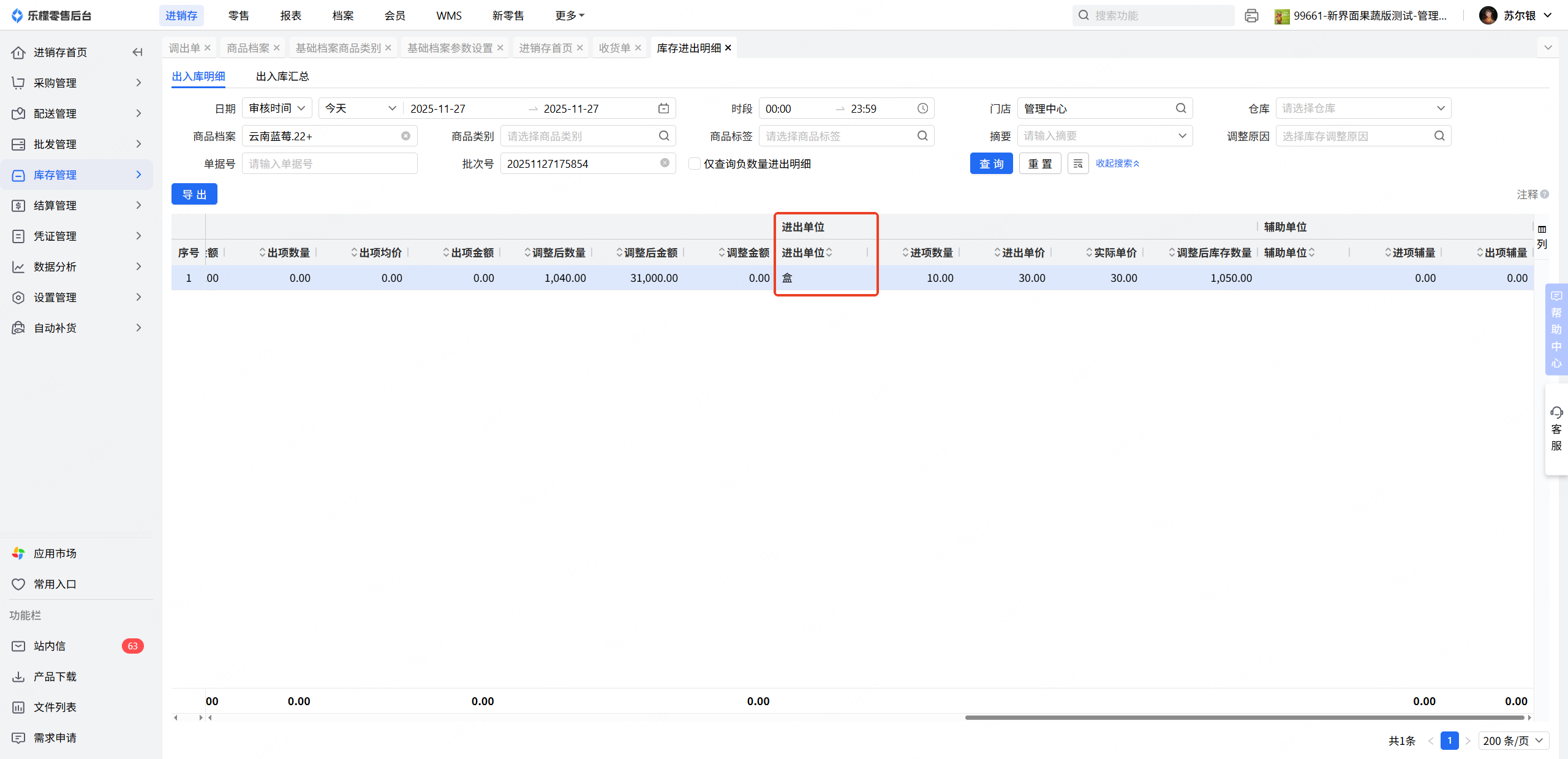
Task: Click the advanced filter icon beside 重置
Action: (x=1078, y=164)
